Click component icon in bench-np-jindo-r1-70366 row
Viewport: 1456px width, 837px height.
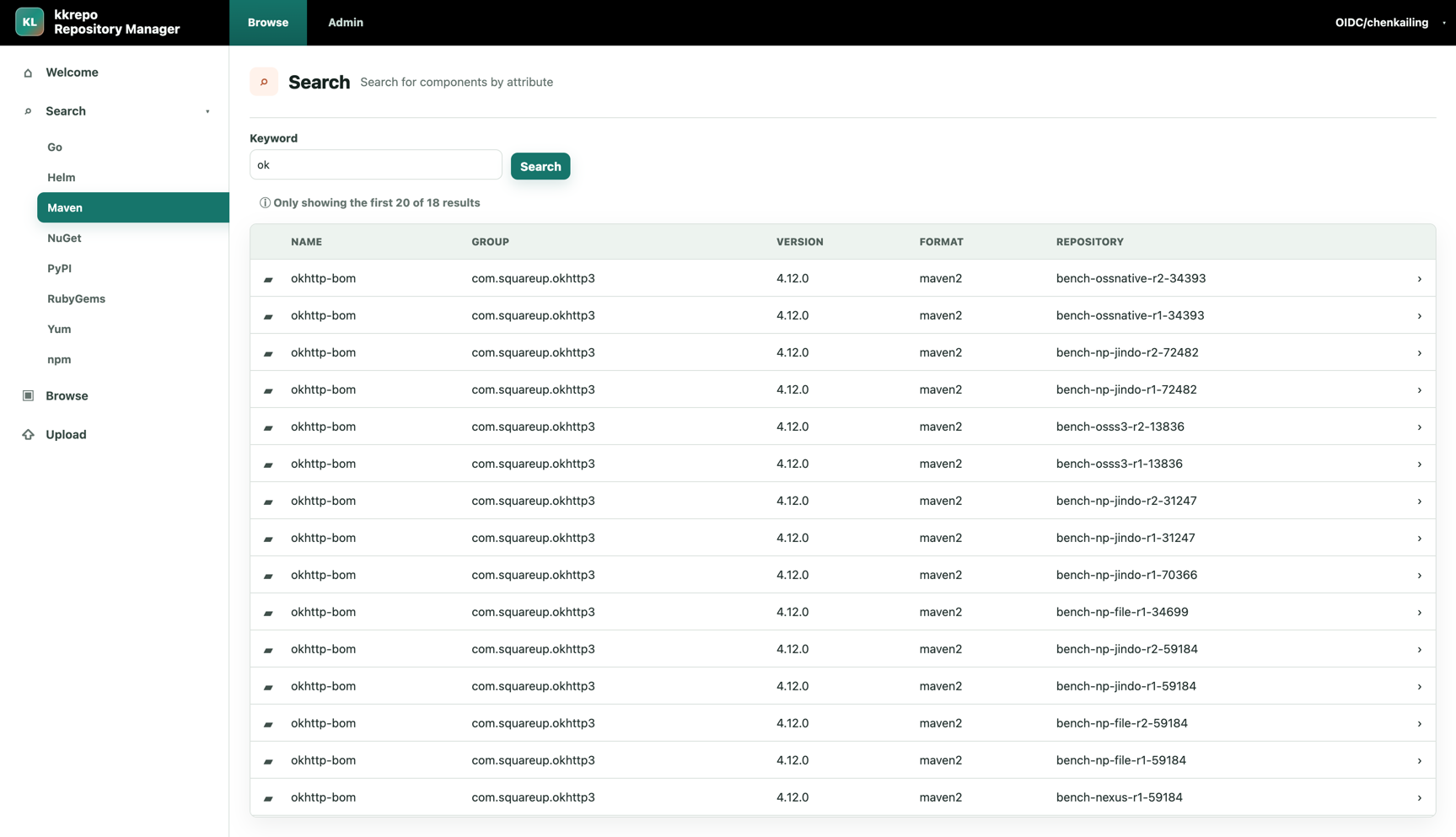point(268,576)
